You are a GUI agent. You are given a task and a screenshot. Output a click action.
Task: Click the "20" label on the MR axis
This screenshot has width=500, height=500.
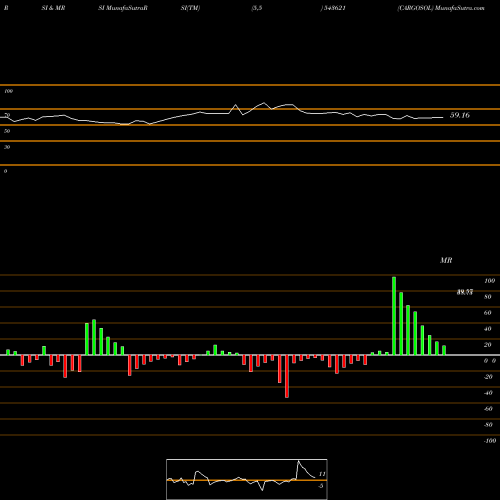tap(488, 345)
